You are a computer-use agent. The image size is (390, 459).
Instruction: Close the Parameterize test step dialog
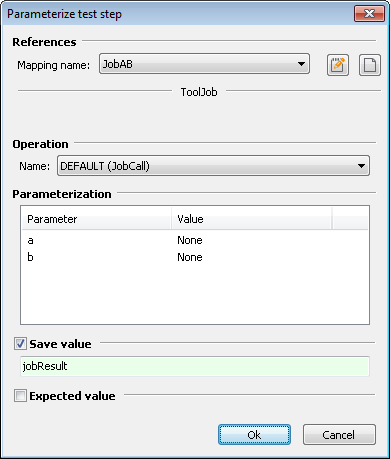369,14
